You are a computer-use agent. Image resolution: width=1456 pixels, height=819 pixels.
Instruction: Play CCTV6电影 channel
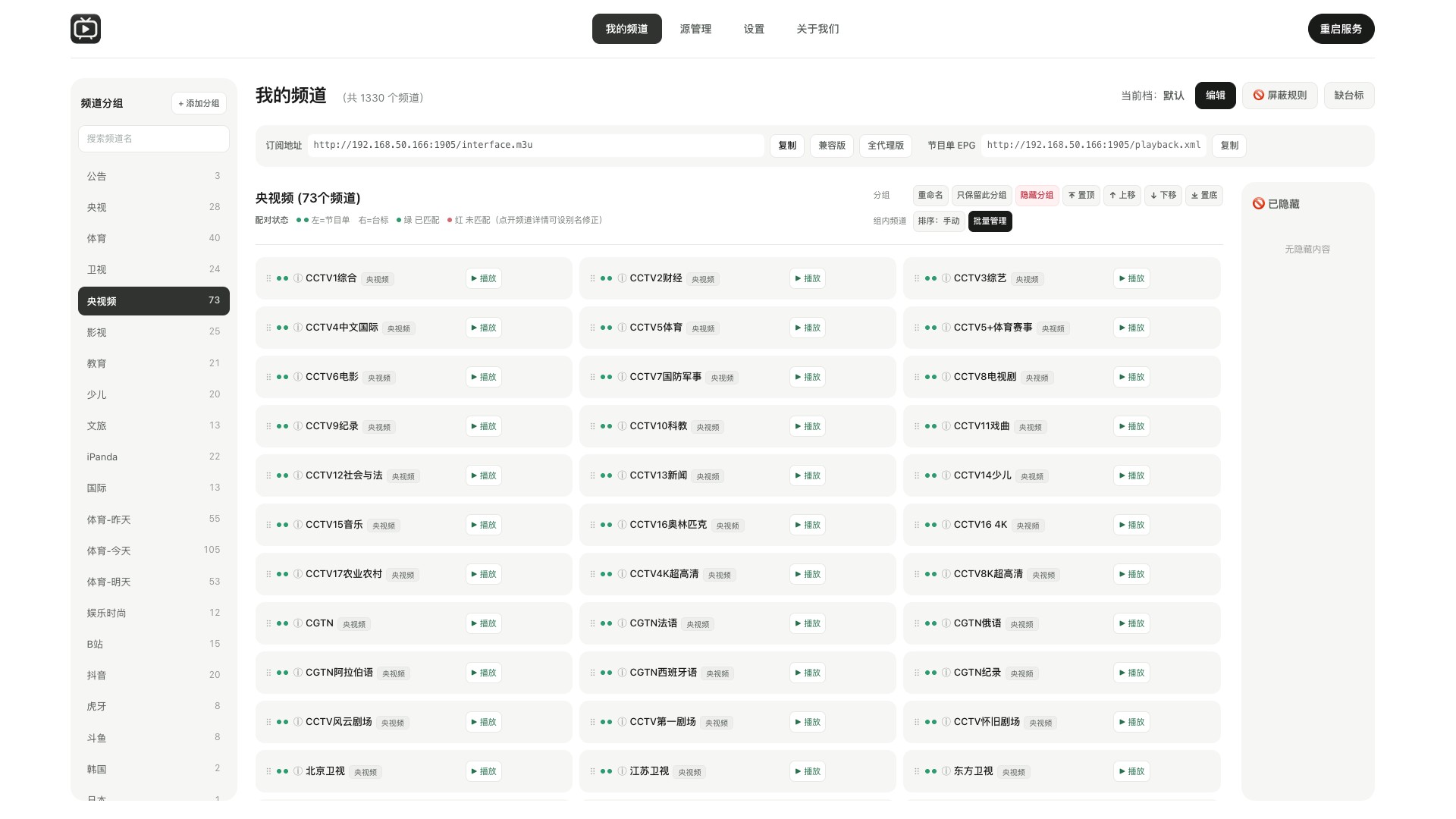point(484,377)
